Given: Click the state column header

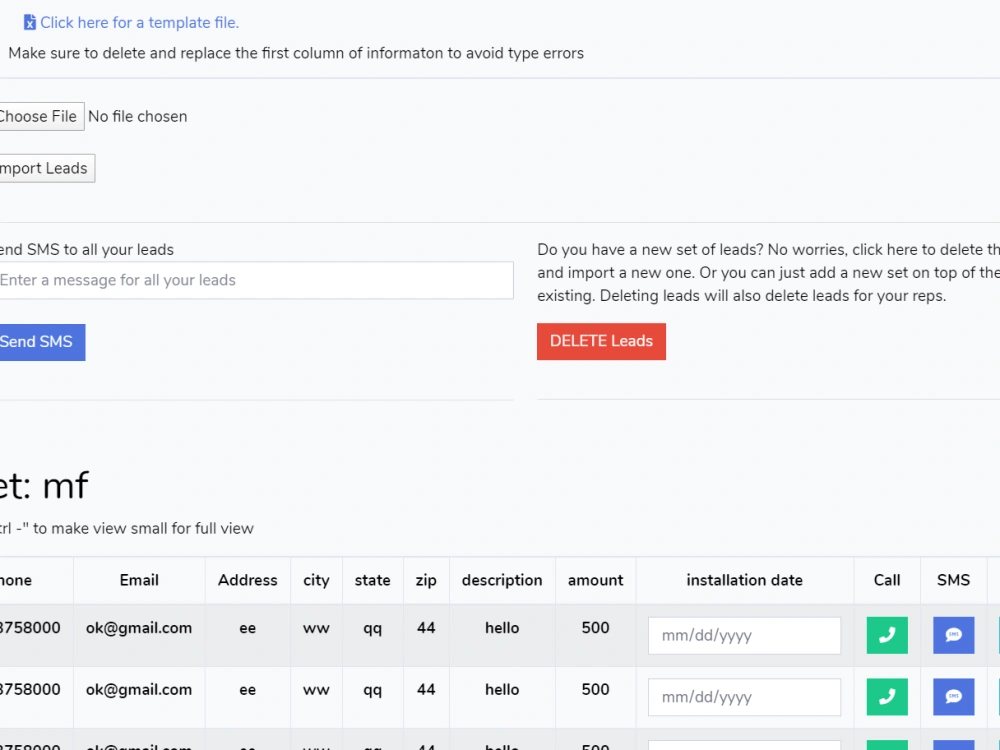Looking at the screenshot, I should coord(372,580).
